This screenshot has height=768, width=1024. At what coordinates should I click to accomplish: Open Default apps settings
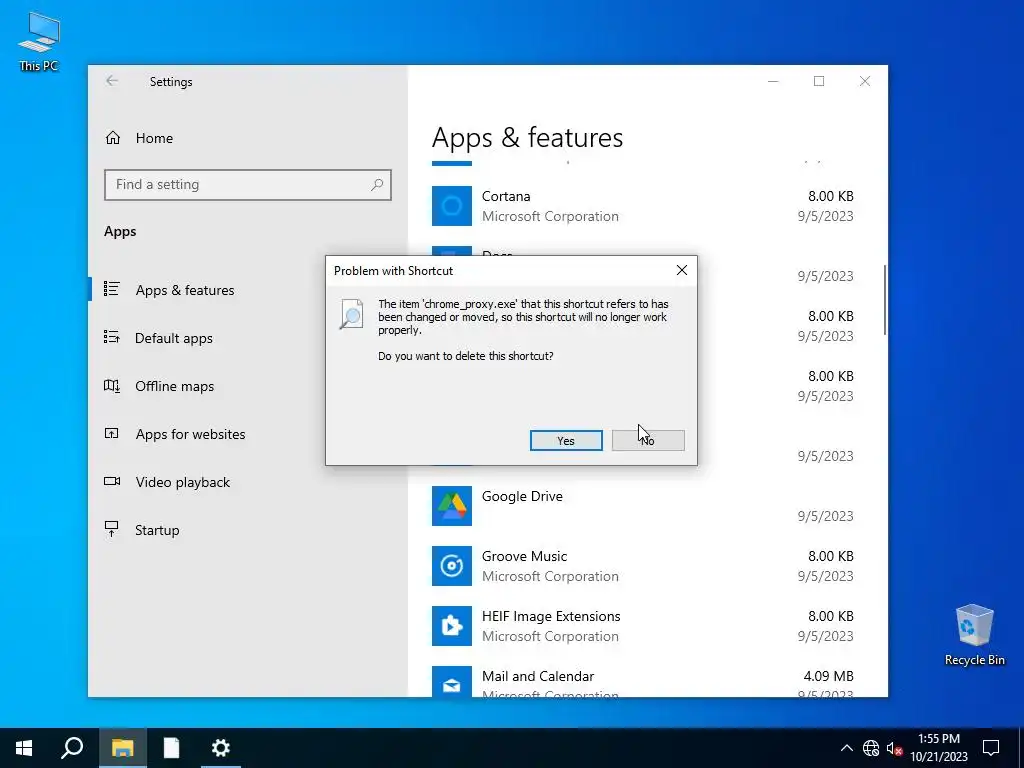click(174, 338)
